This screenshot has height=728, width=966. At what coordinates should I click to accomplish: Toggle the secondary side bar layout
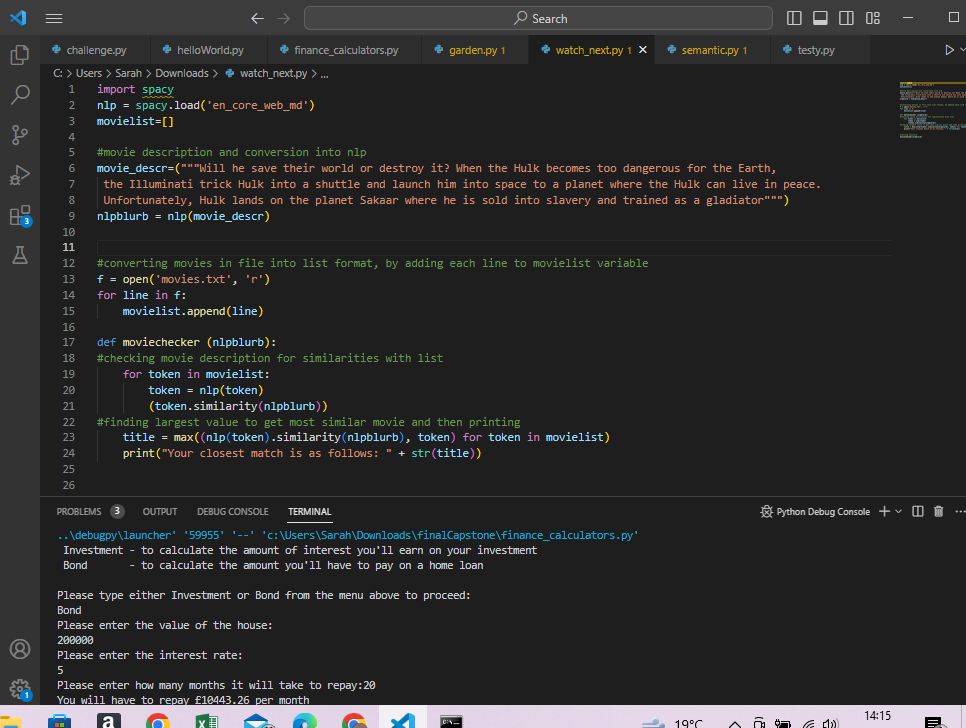[x=846, y=18]
